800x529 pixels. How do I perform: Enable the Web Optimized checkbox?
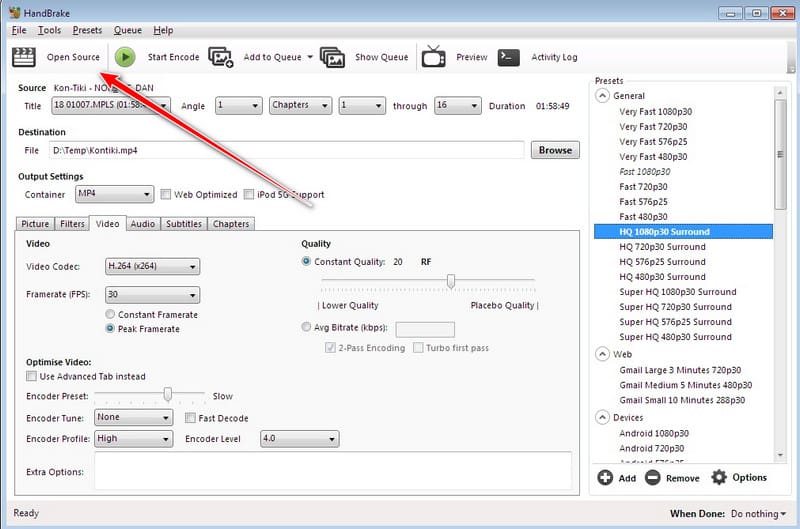pos(166,194)
